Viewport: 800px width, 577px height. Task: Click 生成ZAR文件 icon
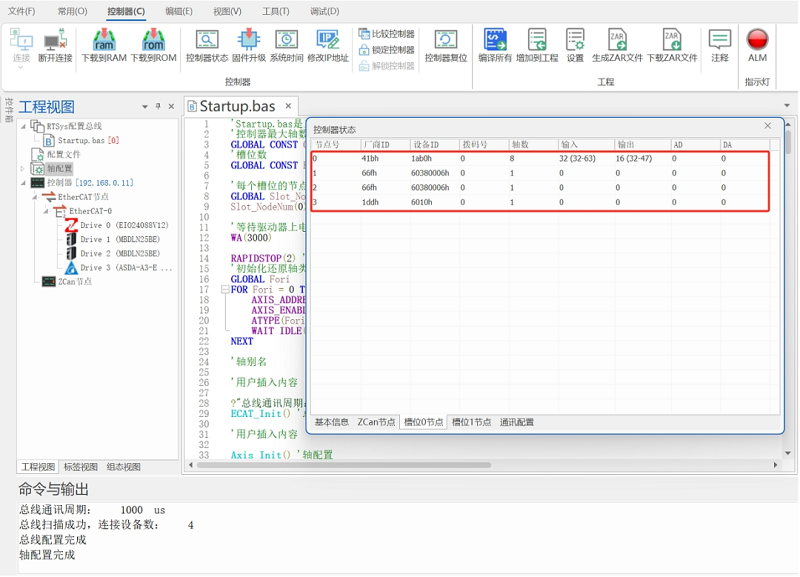coord(617,45)
